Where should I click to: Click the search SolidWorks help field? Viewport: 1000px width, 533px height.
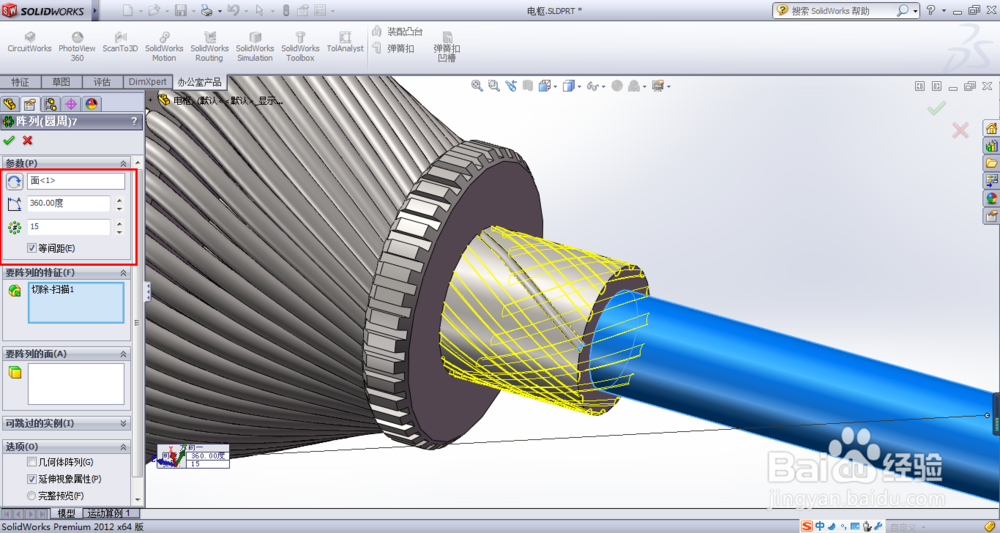coord(842,10)
